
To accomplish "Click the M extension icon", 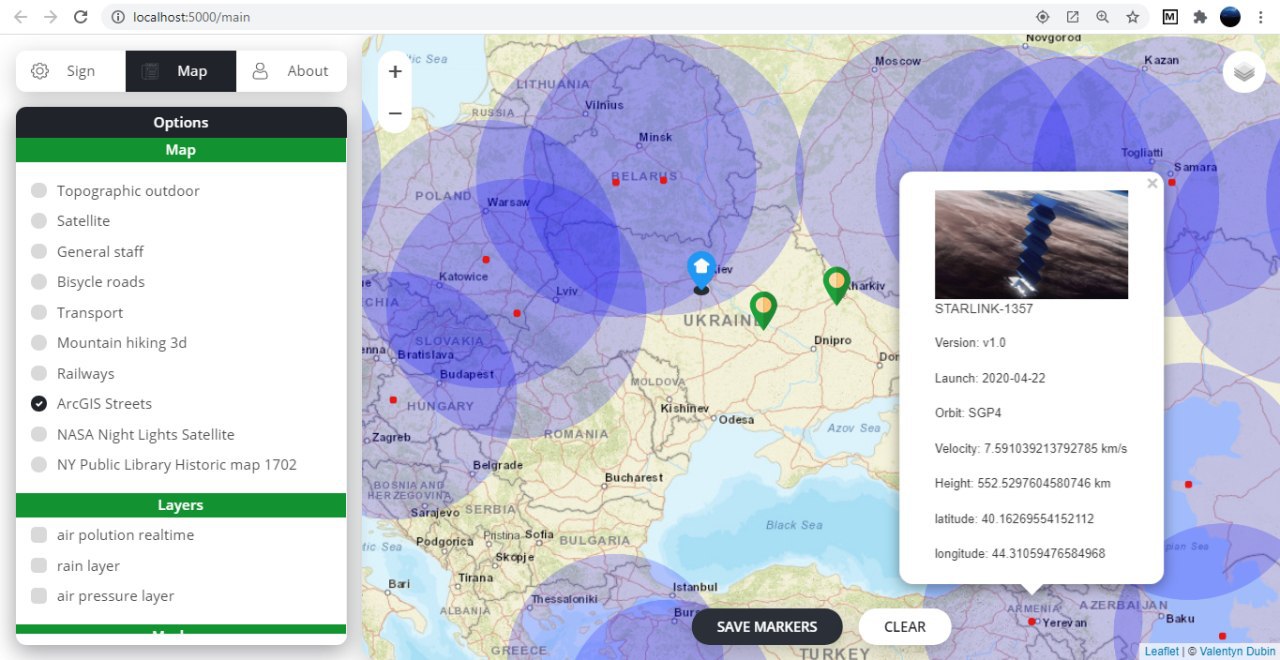I will (1169, 17).
